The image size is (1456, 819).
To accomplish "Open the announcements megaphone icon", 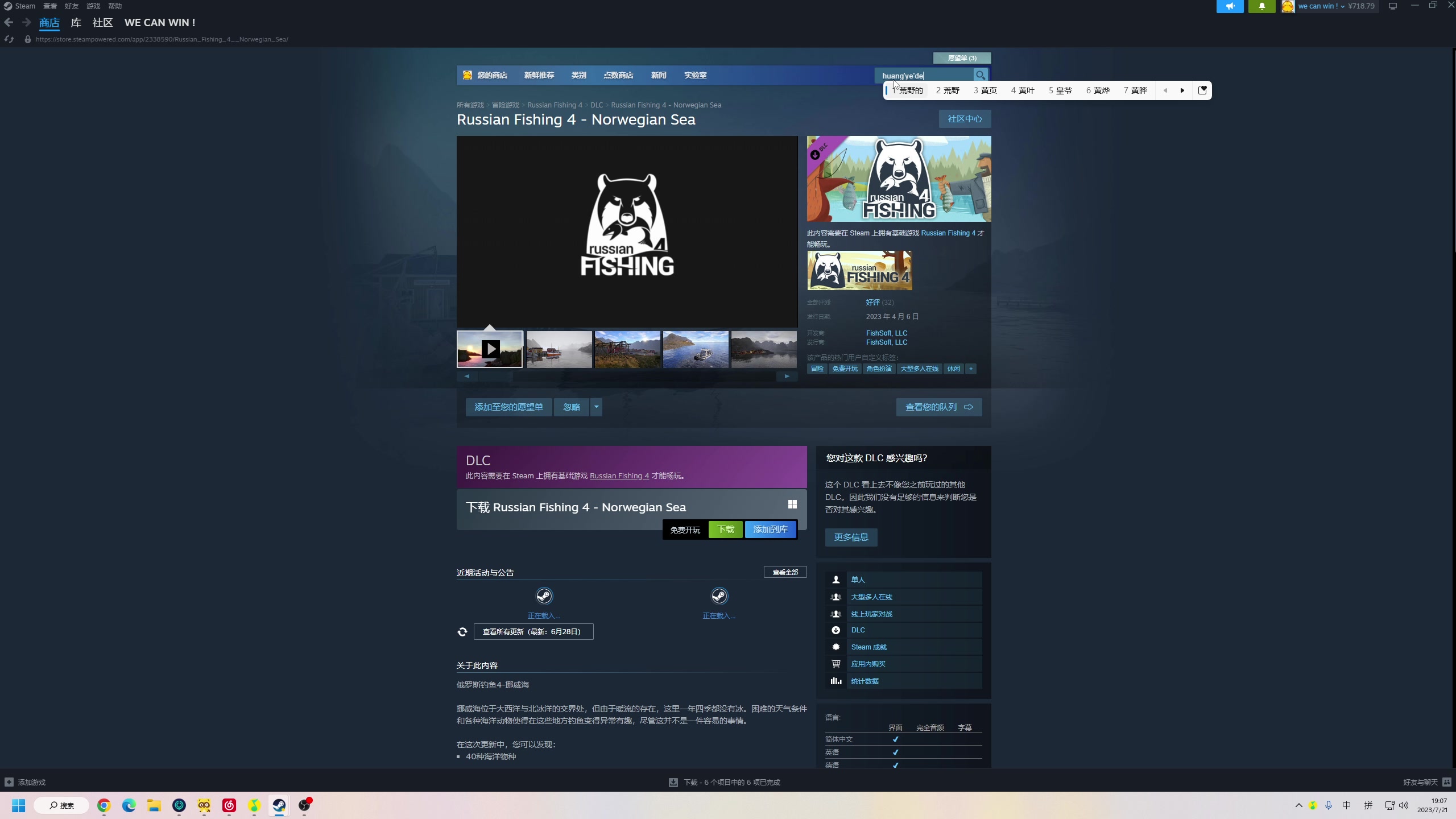I will (x=1230, y=6).
